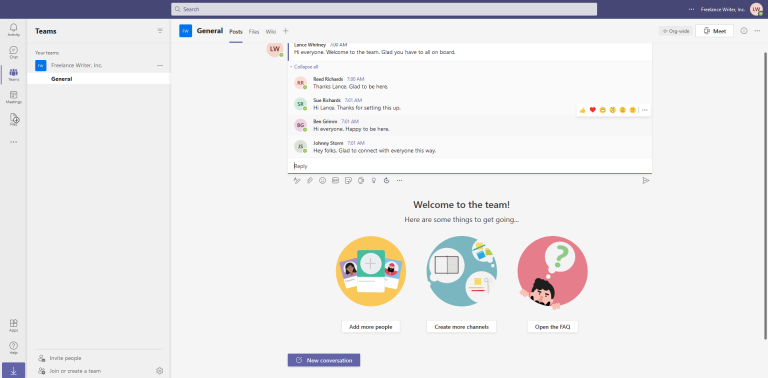
Task: React with heart to Sue's message
Action: 593,110
